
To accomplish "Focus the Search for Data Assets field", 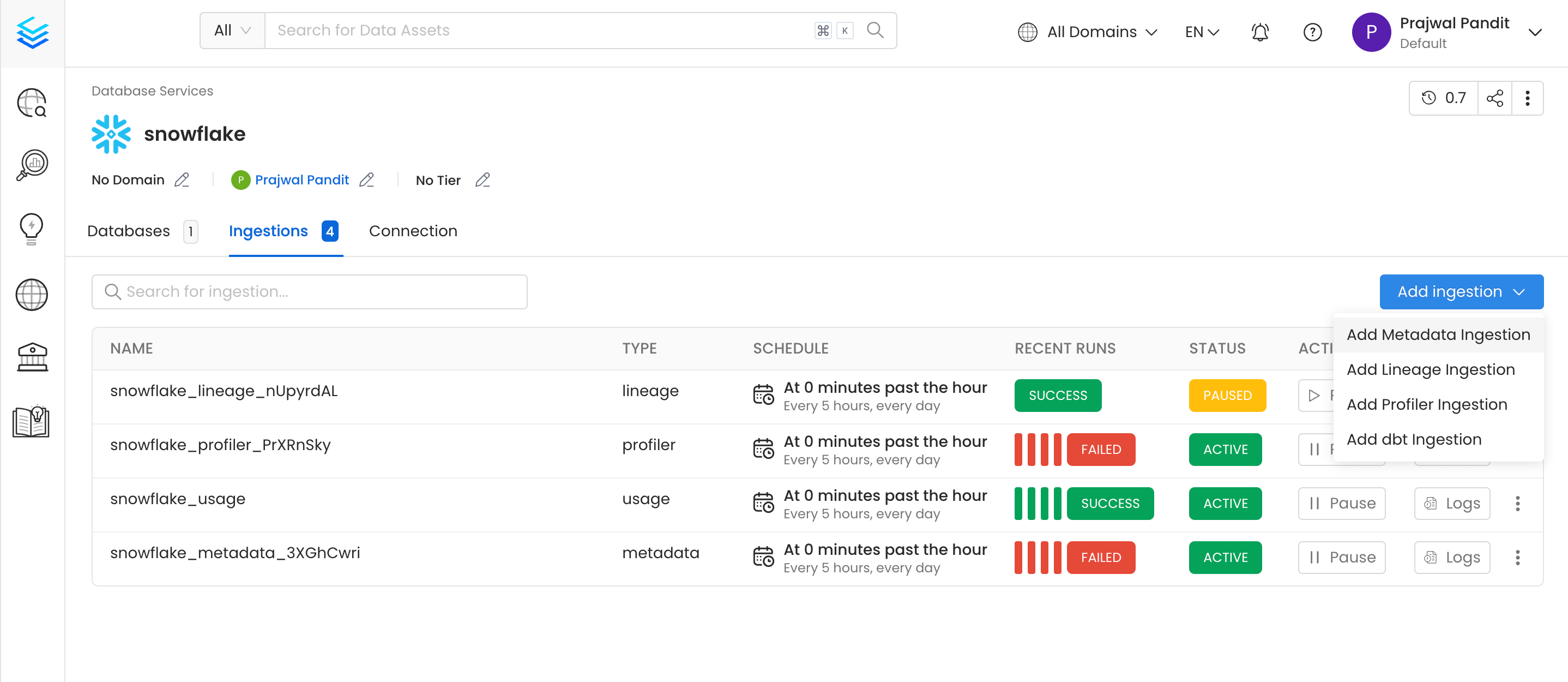I will (539, 31).
